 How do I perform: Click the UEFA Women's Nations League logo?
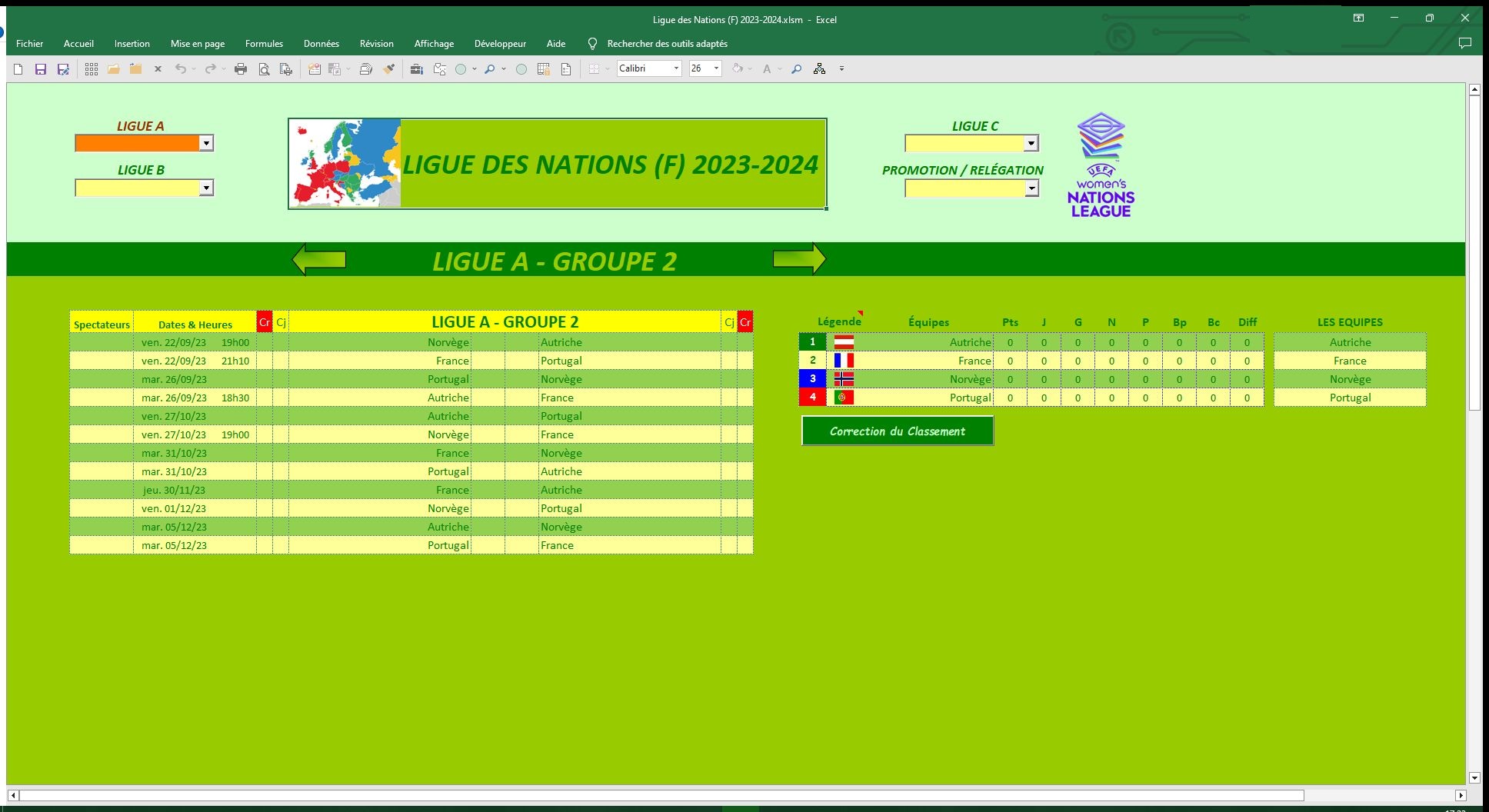(1101, 165)
